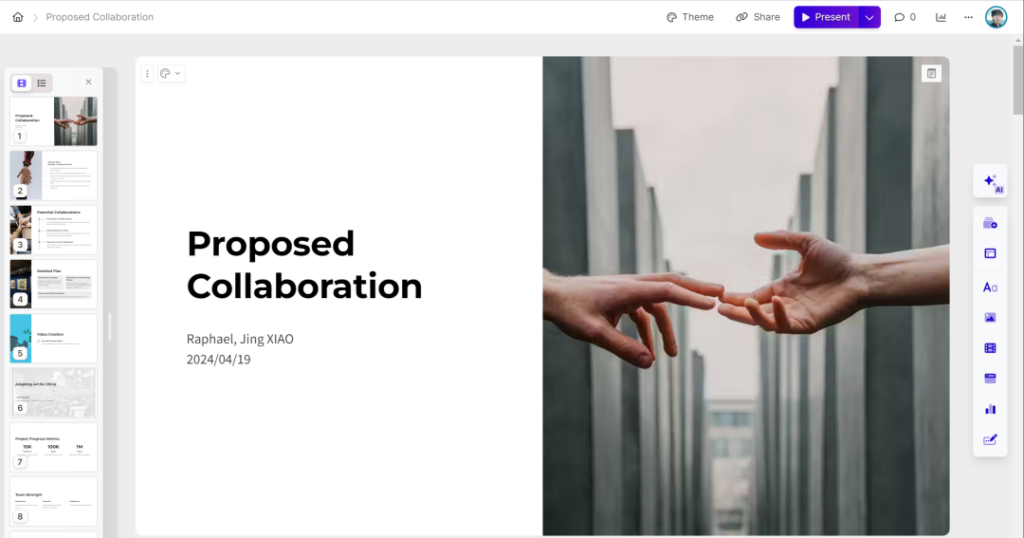Click the Present button
The width and height of the screenshot is (1024, 538).
826,17
